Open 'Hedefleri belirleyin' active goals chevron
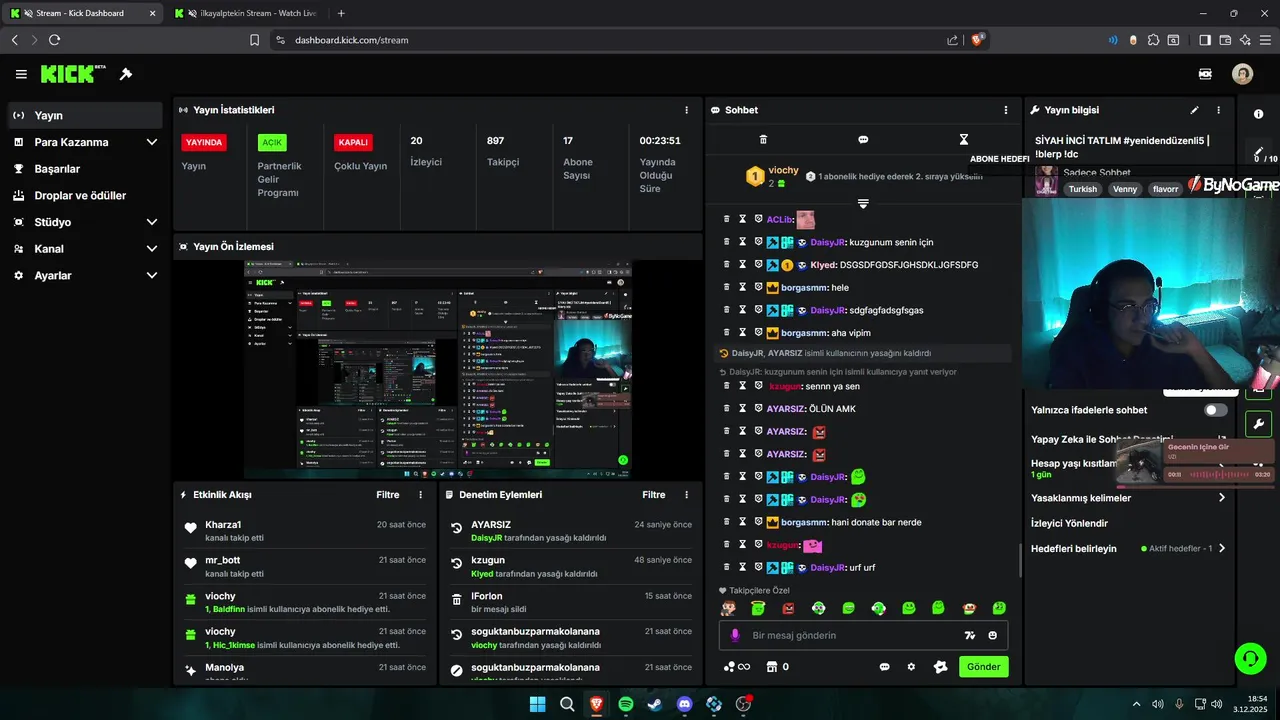Image resolution: width=1280 pixels, height=720 pixels. tap(1221, 548)
